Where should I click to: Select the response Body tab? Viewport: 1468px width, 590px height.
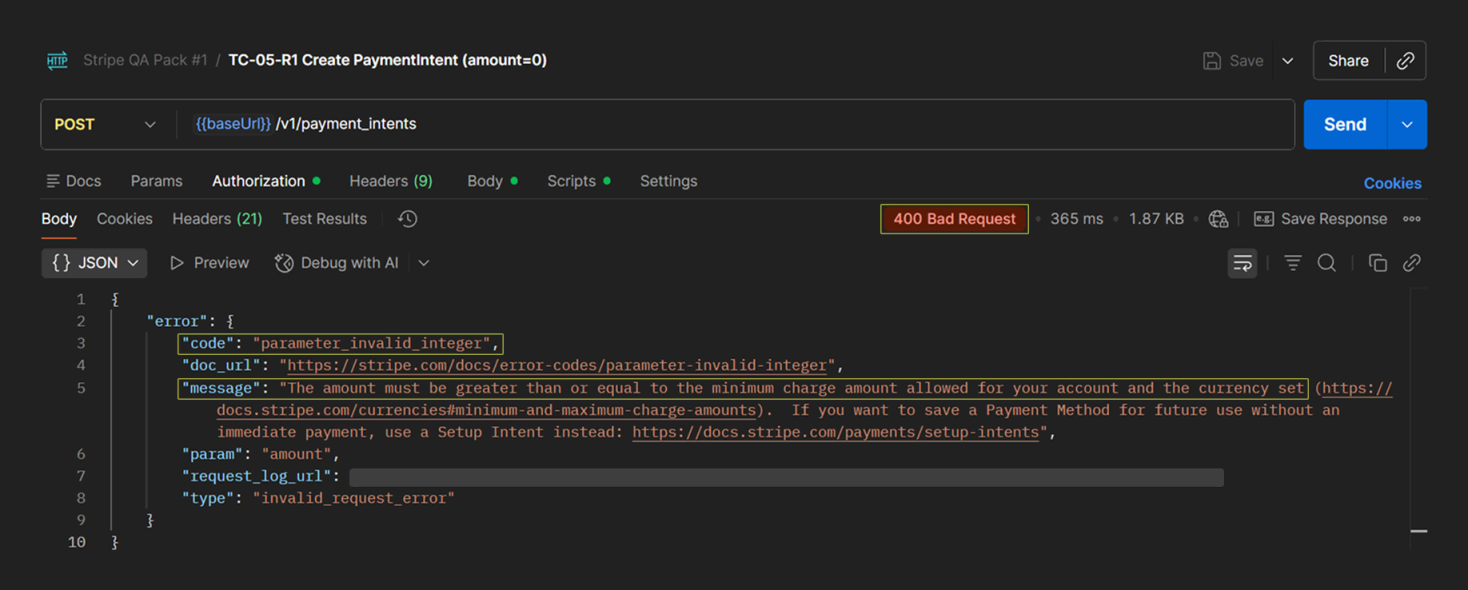click(x=59, y=219)
